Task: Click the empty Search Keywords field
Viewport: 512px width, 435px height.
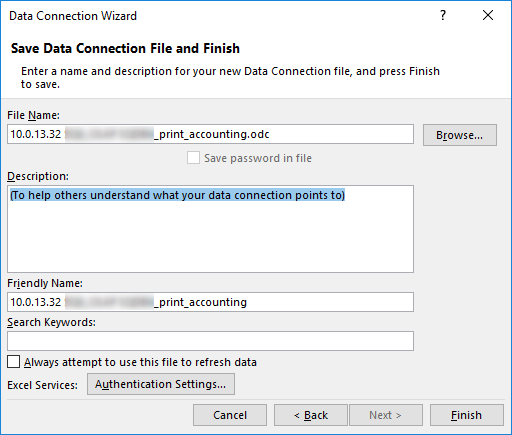Action: coord(210,341)
